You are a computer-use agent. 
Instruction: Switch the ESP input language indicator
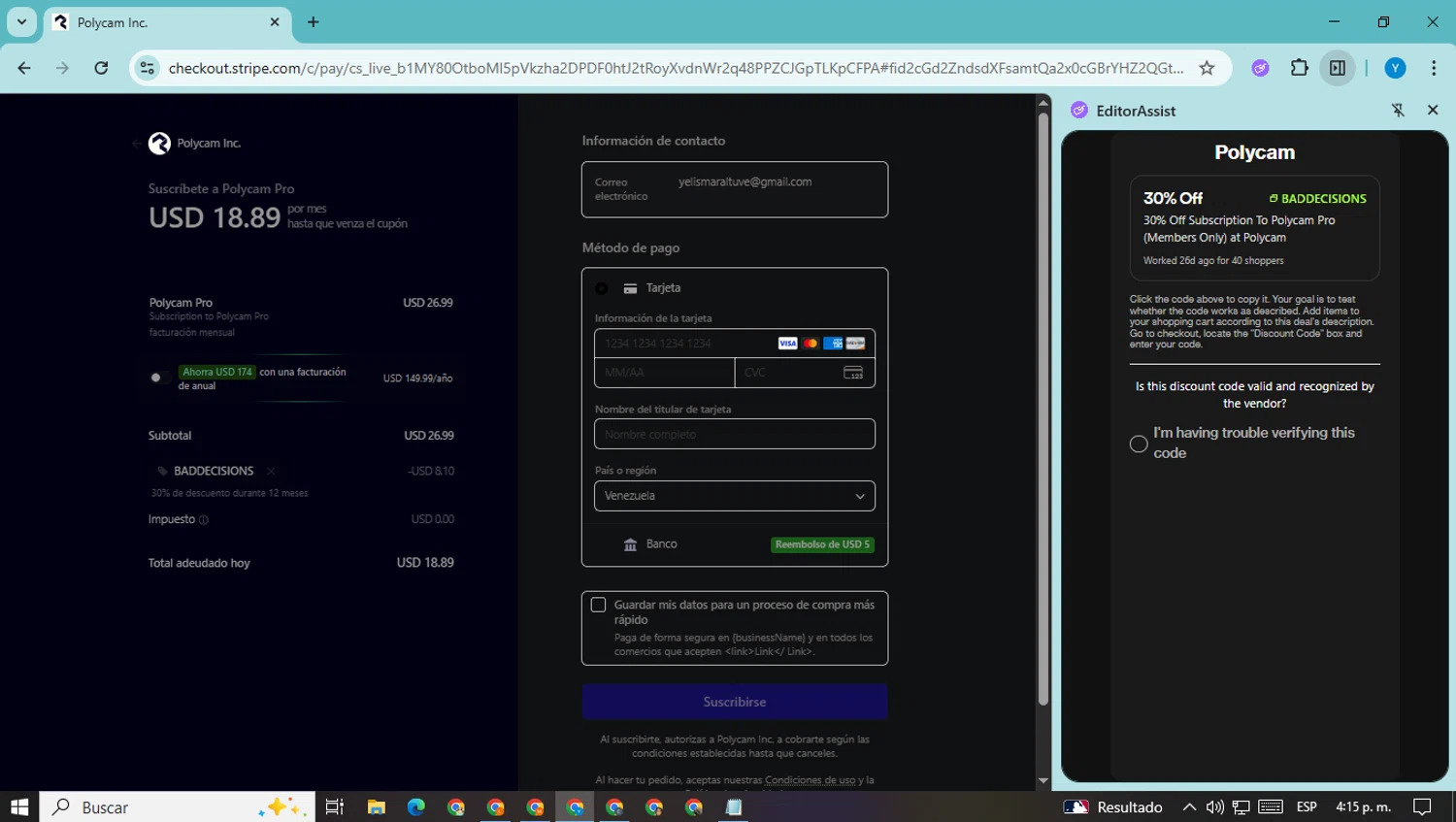point(1307,806)
